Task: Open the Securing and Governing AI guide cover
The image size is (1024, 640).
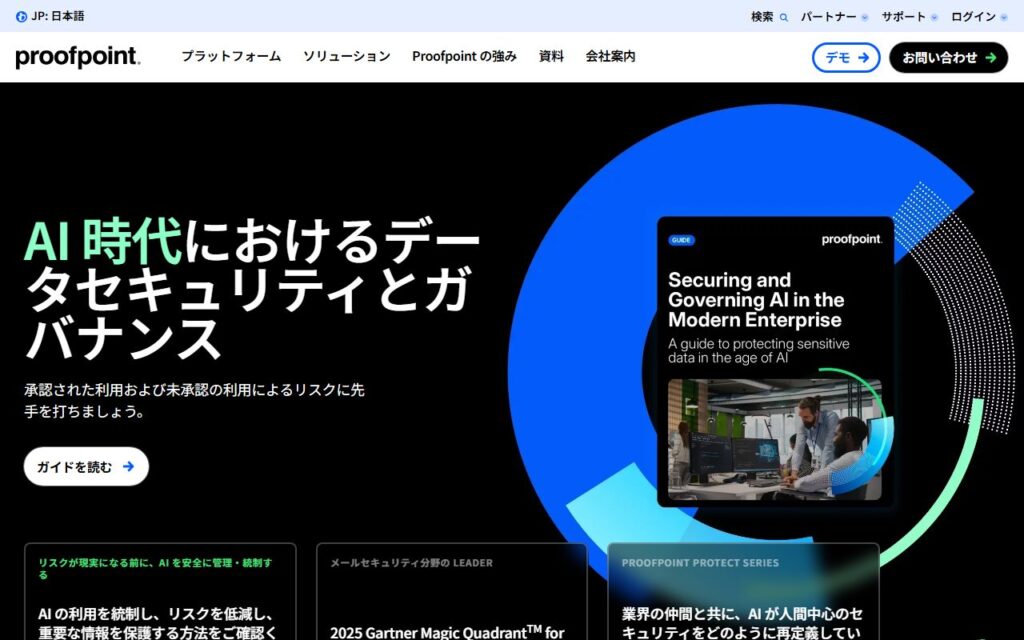Action: tap(775, 361)
